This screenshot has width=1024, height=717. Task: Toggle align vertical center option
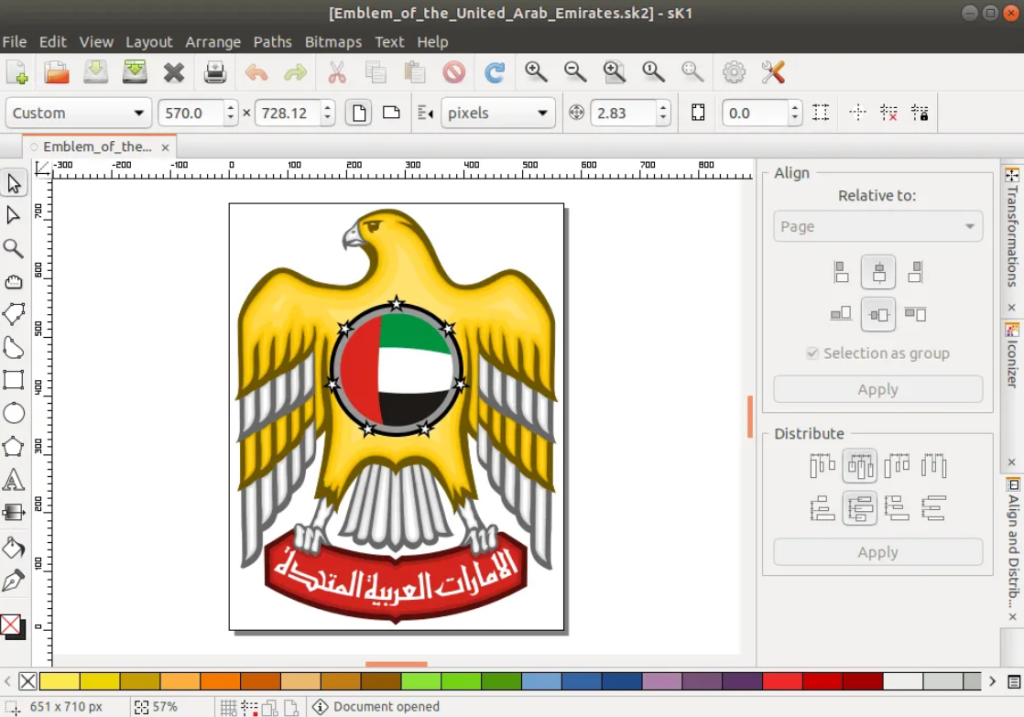pos(878,315)
